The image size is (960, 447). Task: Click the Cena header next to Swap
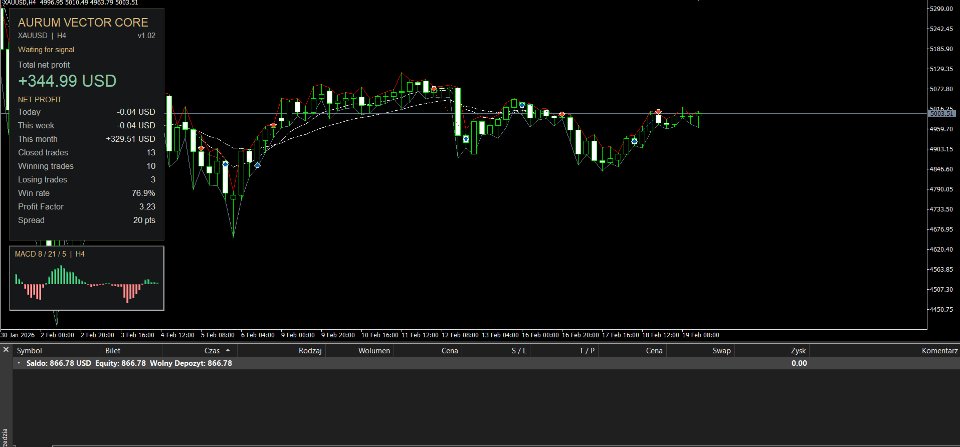[x=654, y=351]
